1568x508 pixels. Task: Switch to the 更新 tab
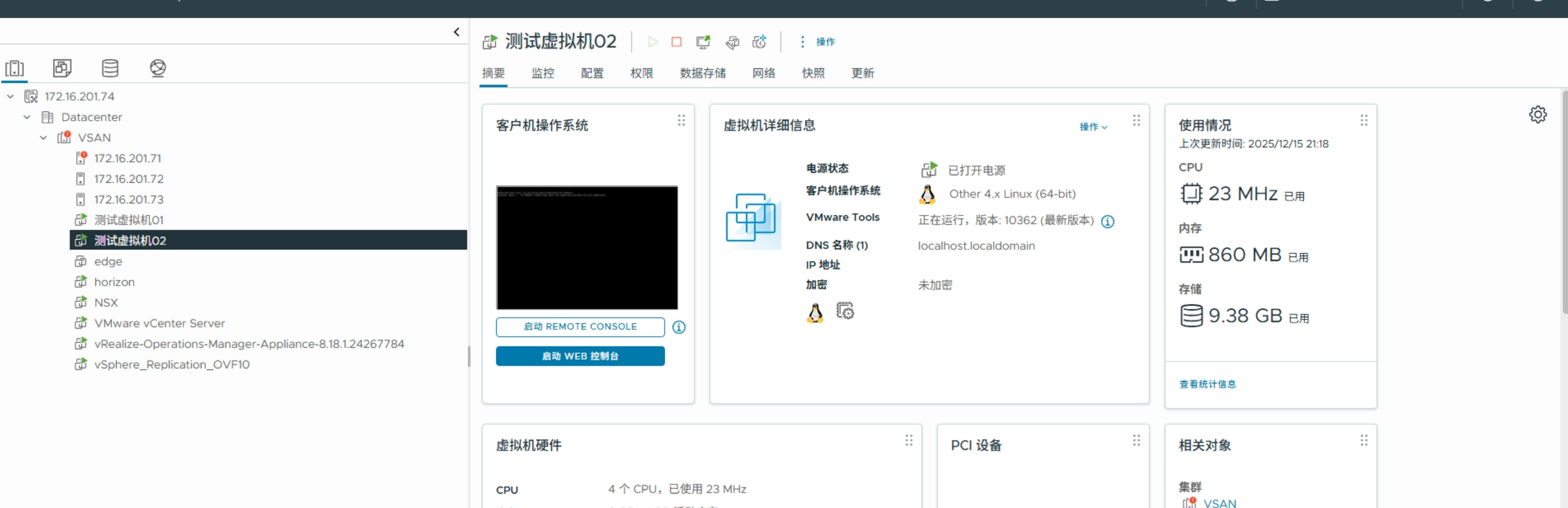coord(862,73)
